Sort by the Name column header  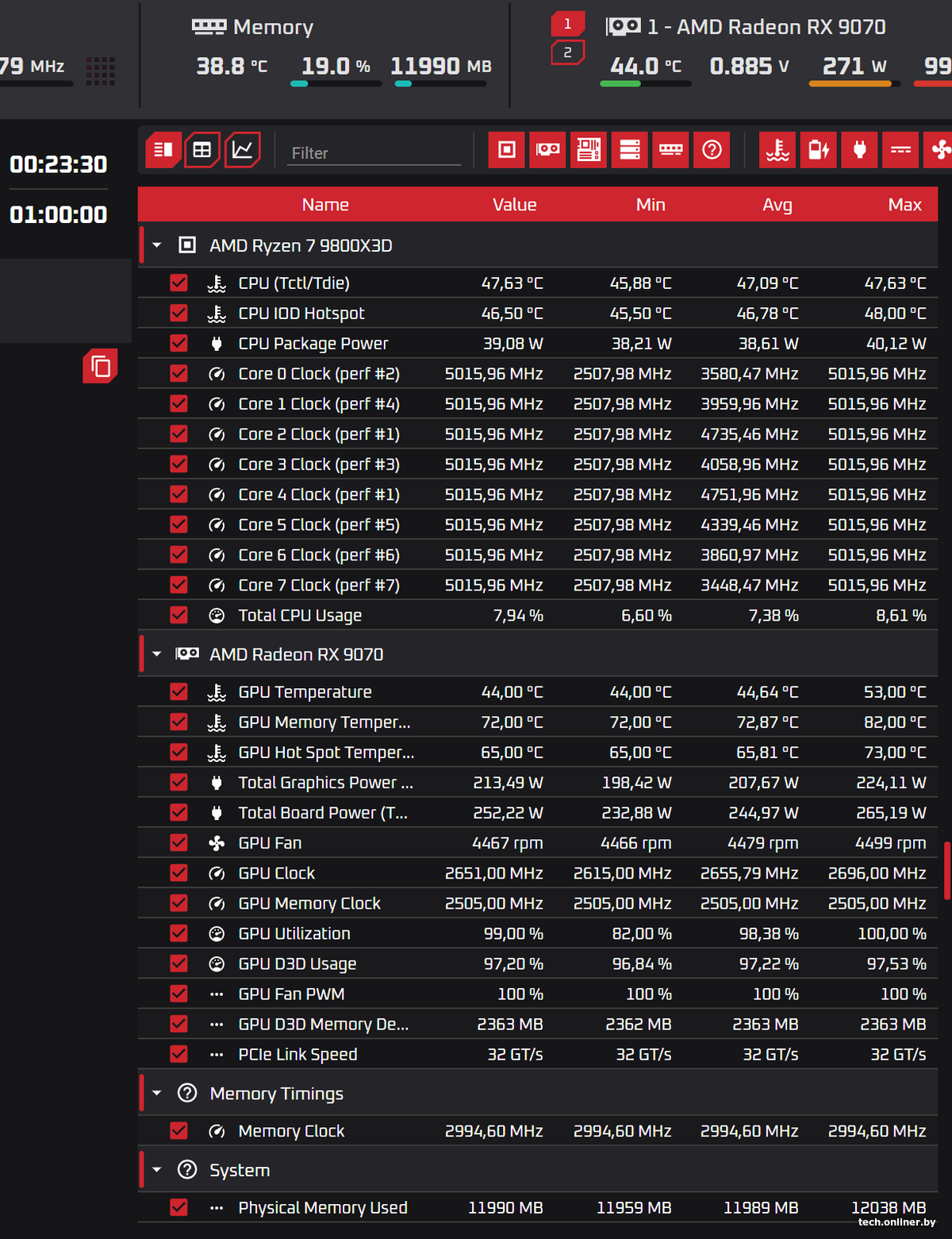click(x=325, y=204)
